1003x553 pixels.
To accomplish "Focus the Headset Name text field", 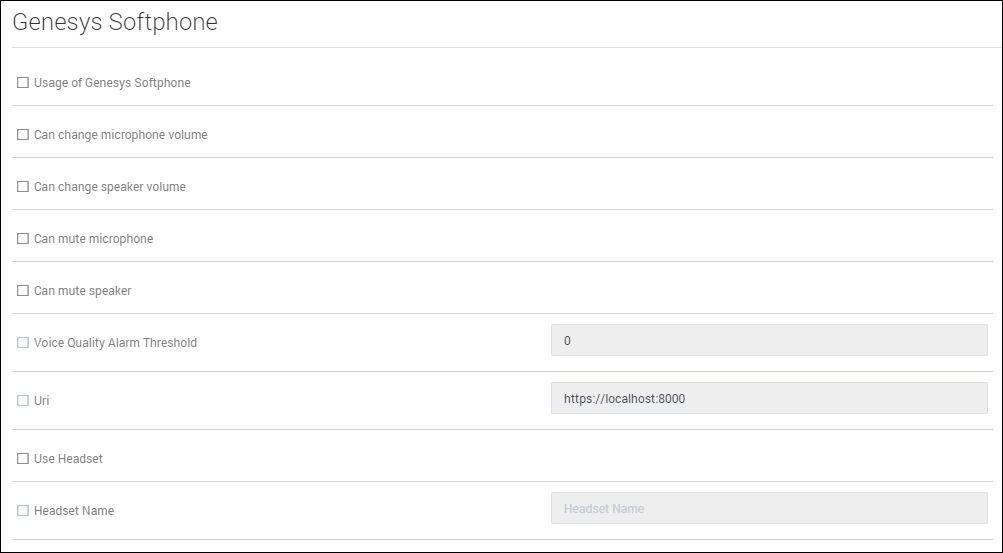I will [768, 508].
